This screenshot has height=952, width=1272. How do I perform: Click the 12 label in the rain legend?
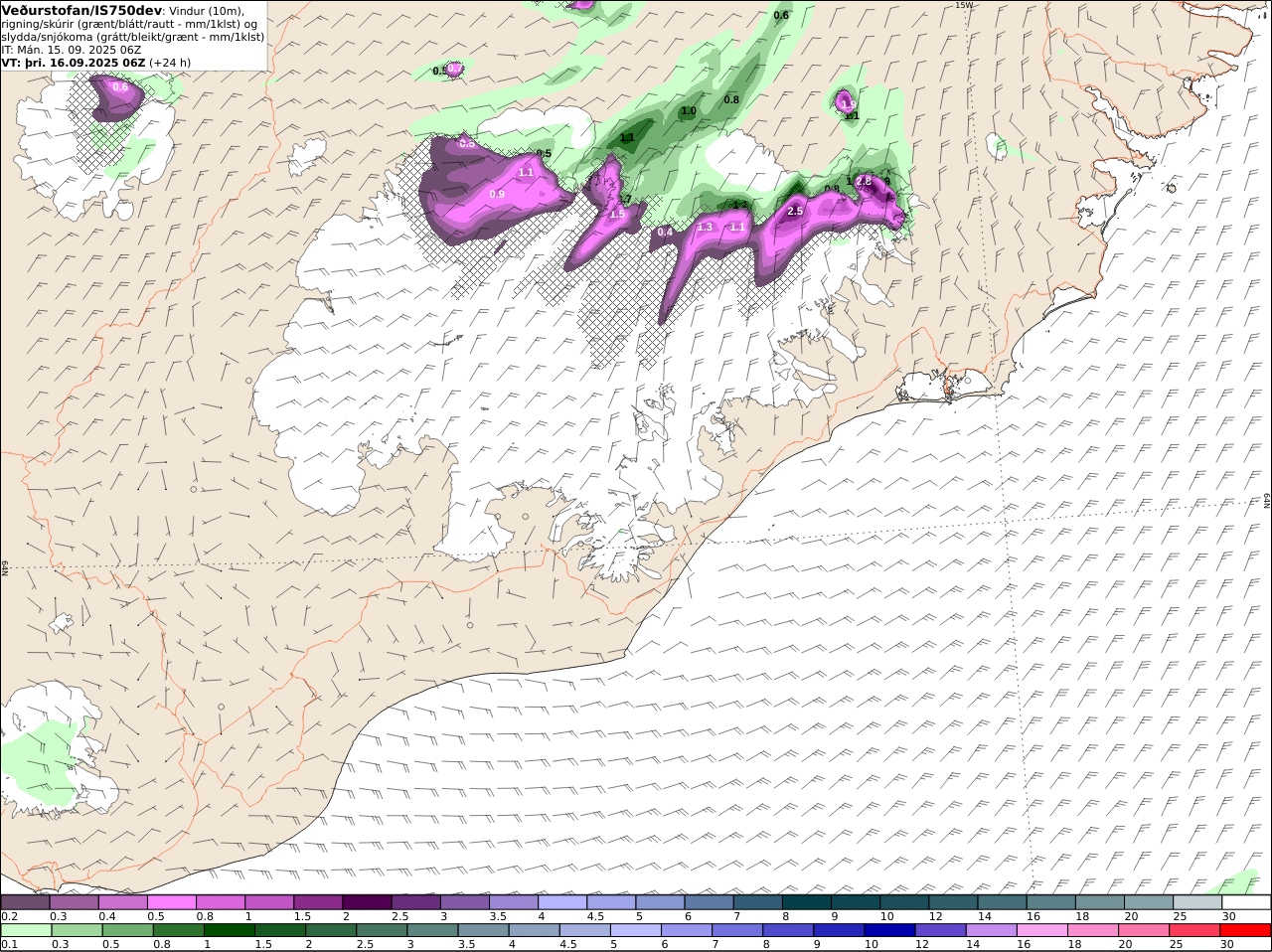924,944
